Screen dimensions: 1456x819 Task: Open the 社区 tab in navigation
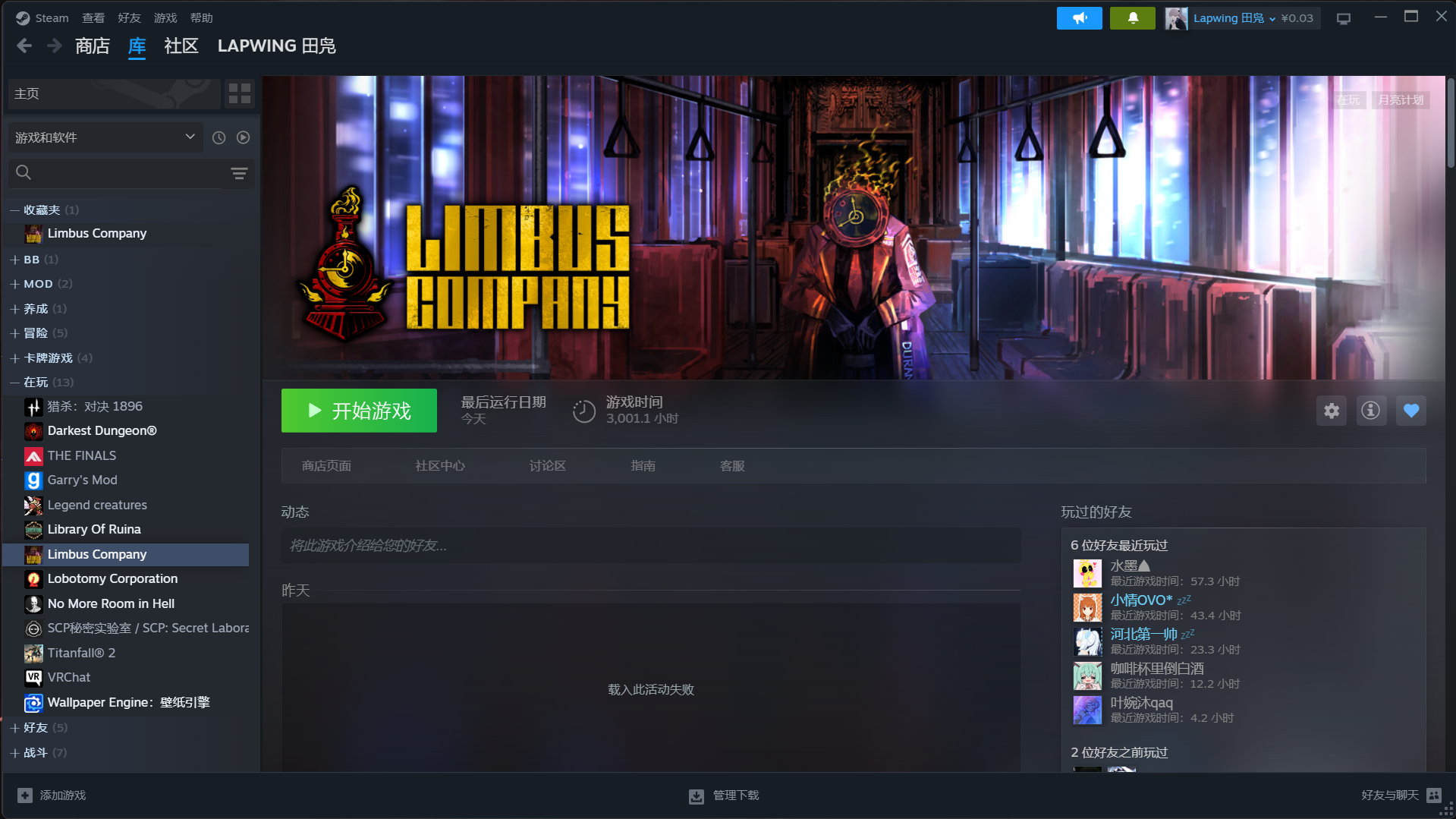click(x=181, y=46)
